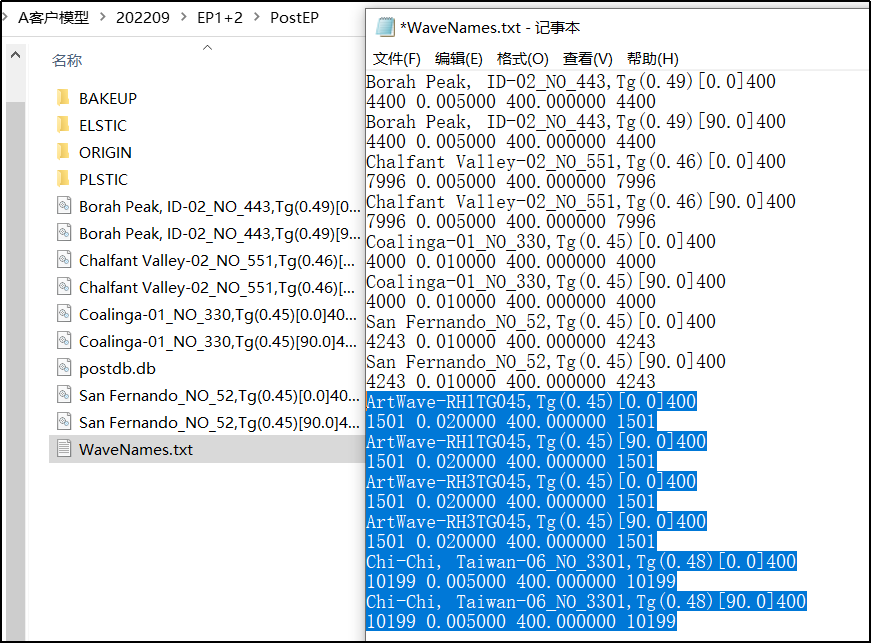This screenshot has height=644, width=871.
Task: Expand the chevron after A客户模型 in breadcrumb
Action: click(103, 17)
